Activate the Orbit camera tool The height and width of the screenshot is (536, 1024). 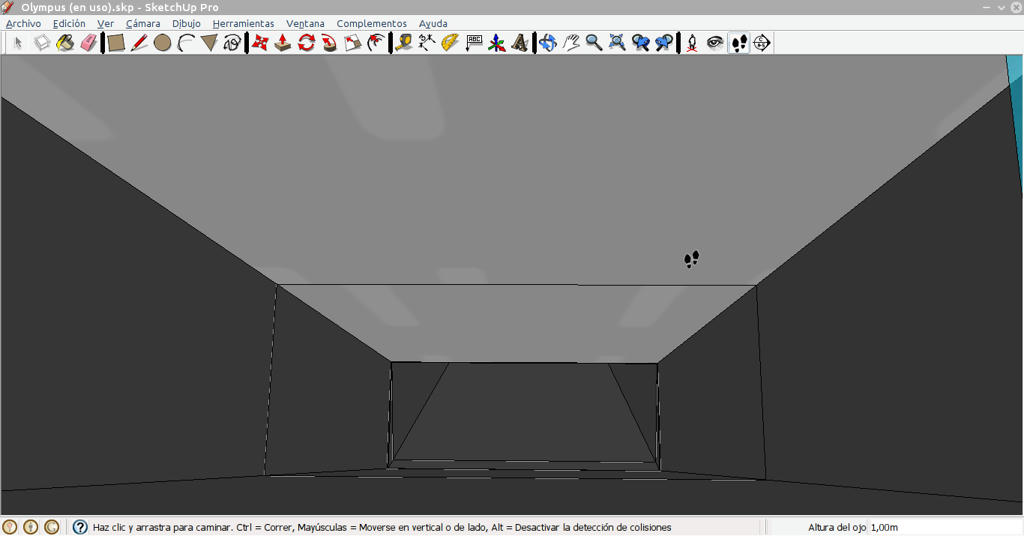[x=547, y=43]
